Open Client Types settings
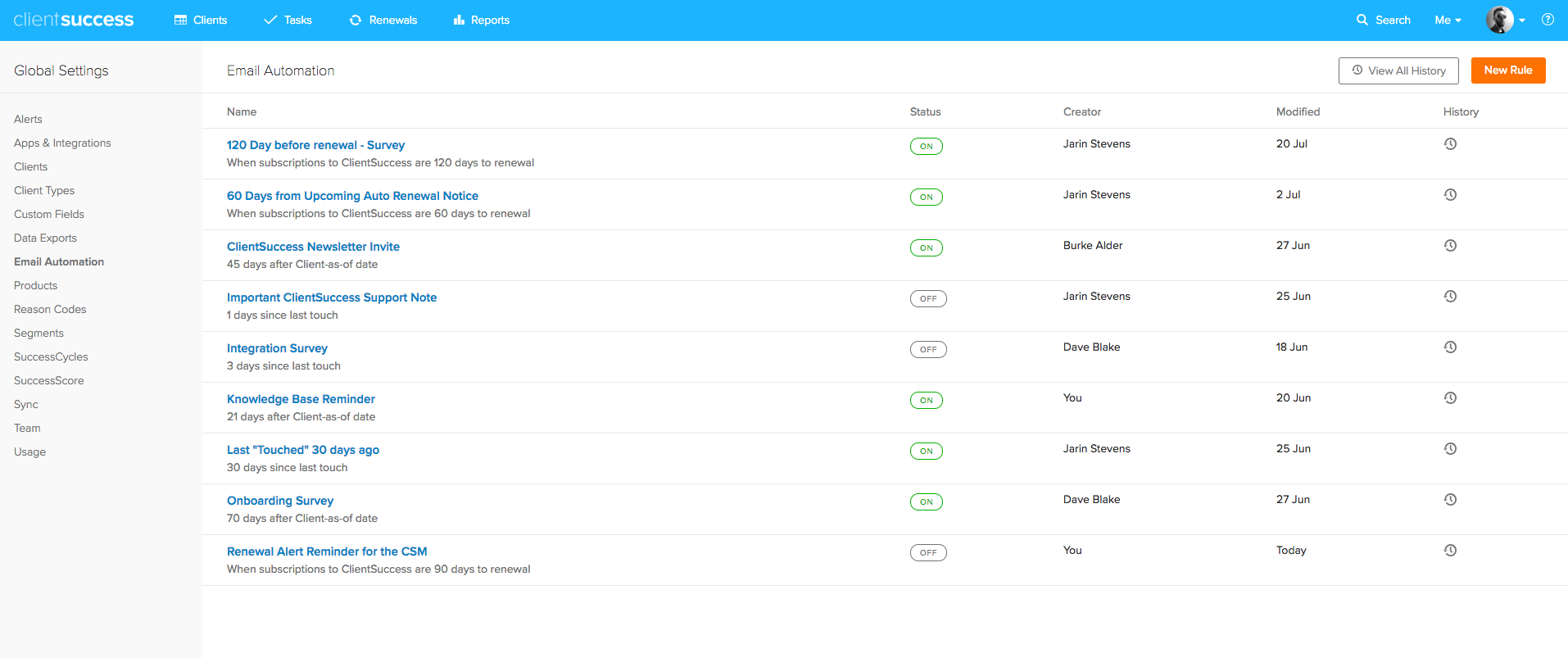1568x658 pixels. [44, 190]
